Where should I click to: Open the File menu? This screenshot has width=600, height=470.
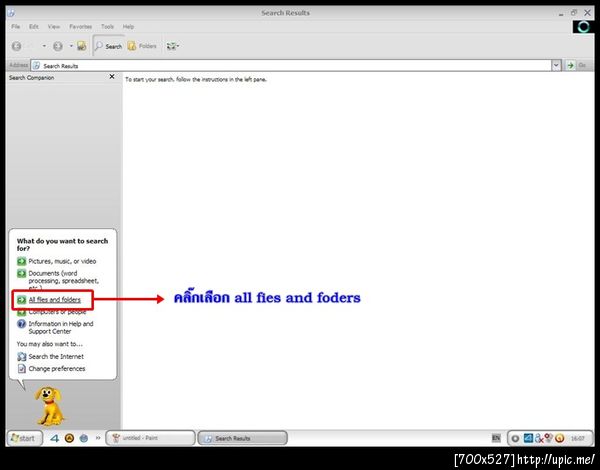point(16,26)
